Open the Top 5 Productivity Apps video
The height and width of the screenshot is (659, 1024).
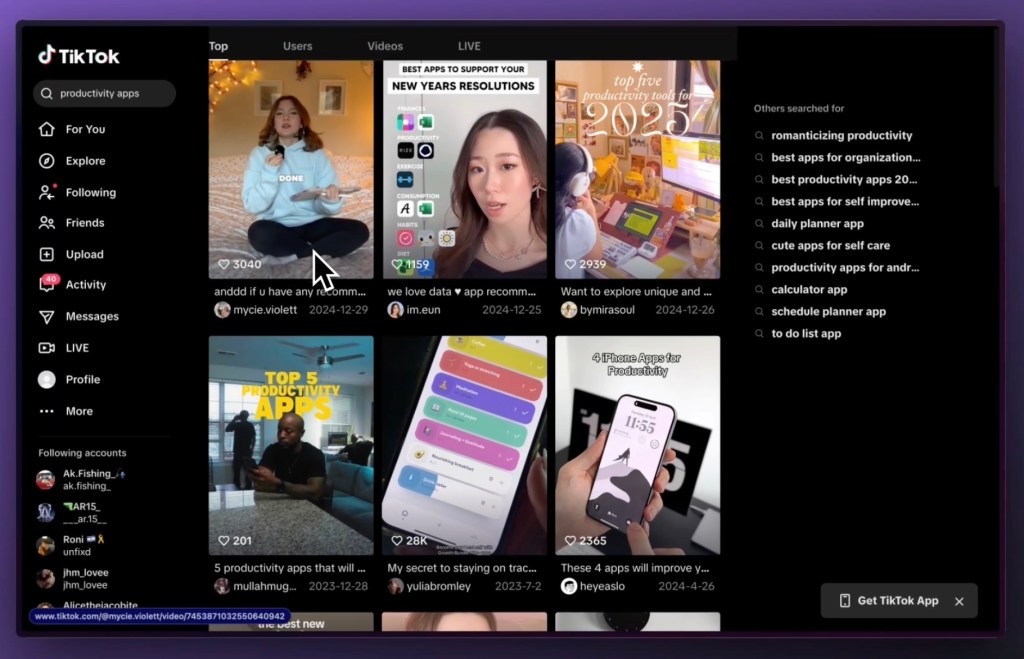291,445
